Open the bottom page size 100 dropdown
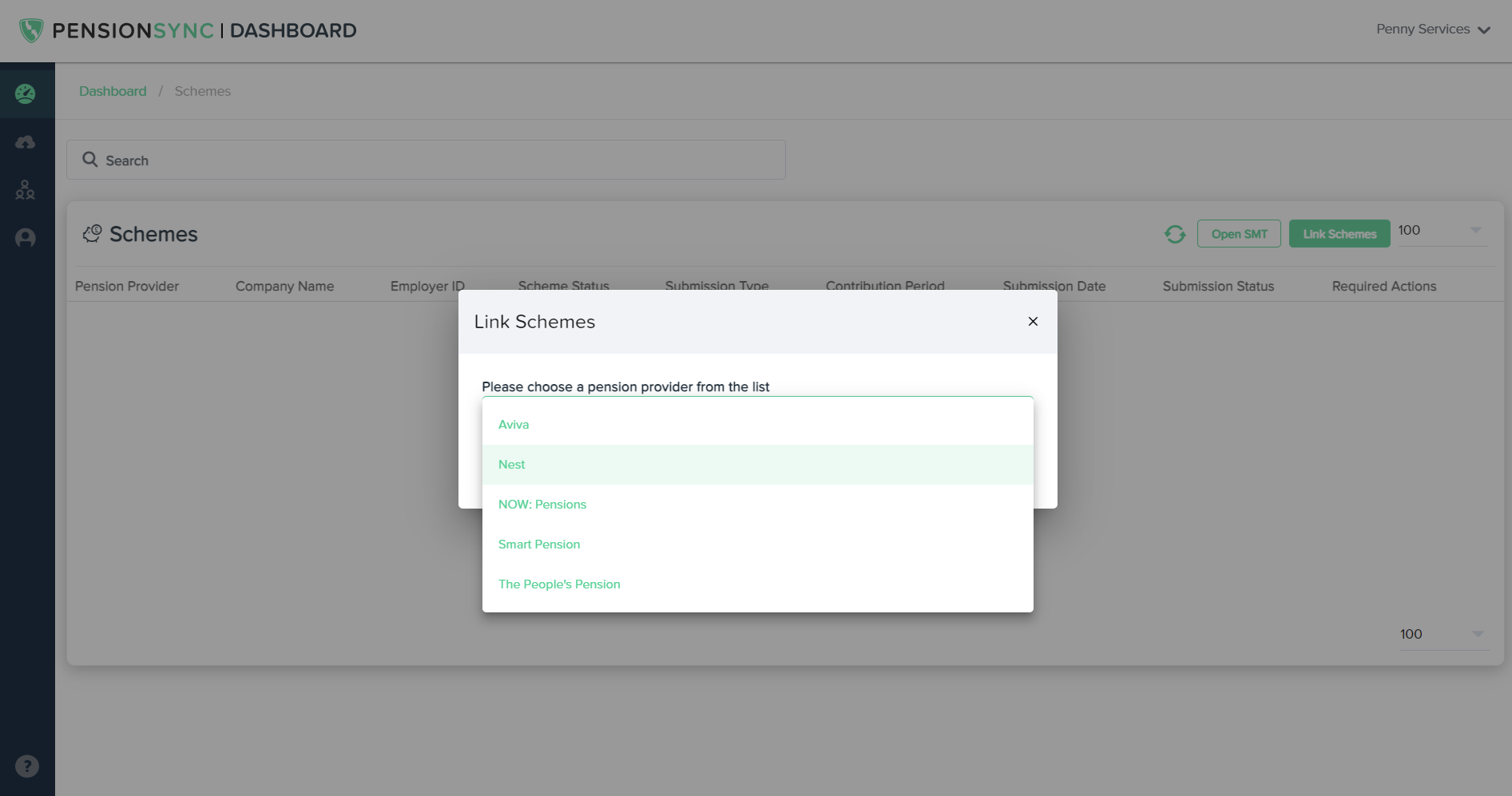The width and height of the screenshot is (1512, 796). 1443,634
